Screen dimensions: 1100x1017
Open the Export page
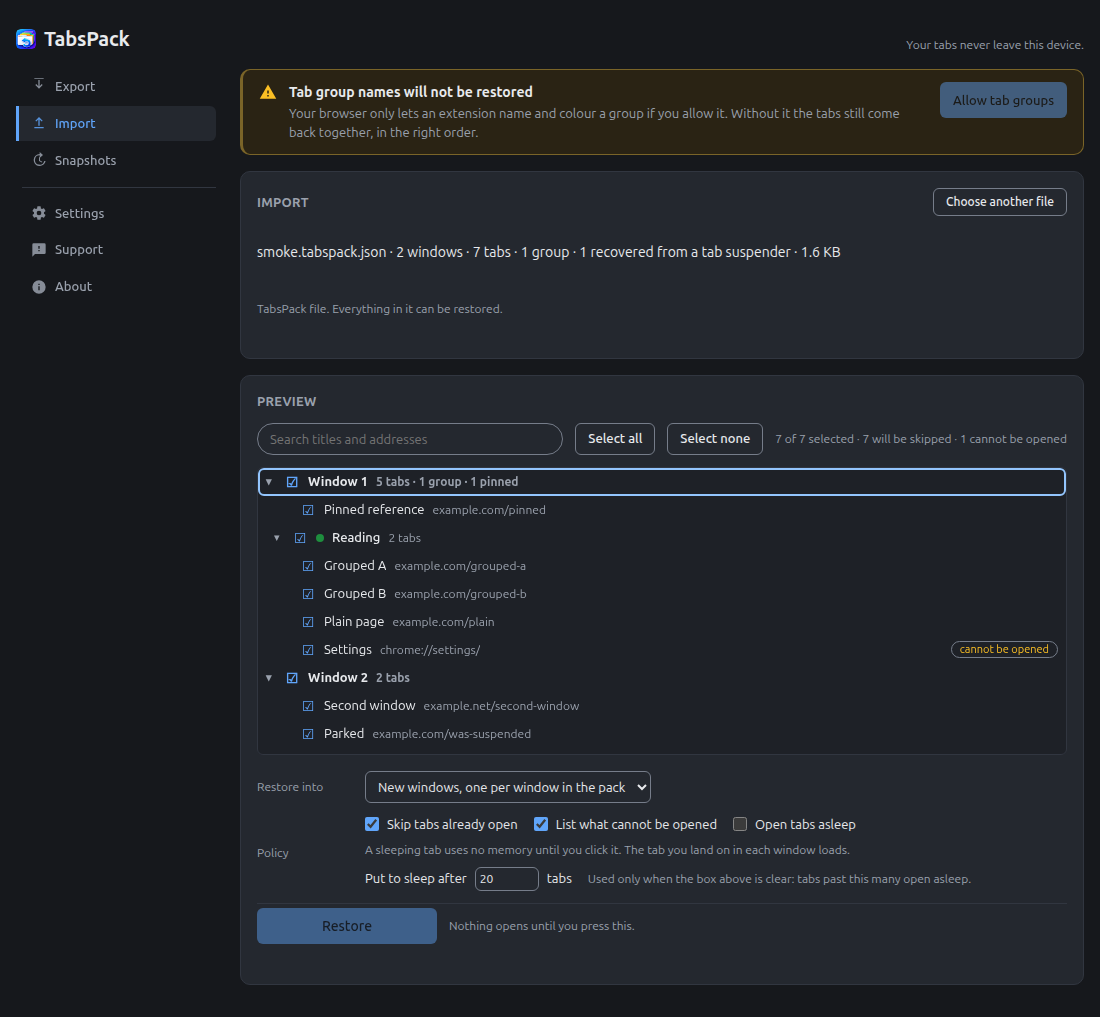pyautogui.click(x=116, y=86)
